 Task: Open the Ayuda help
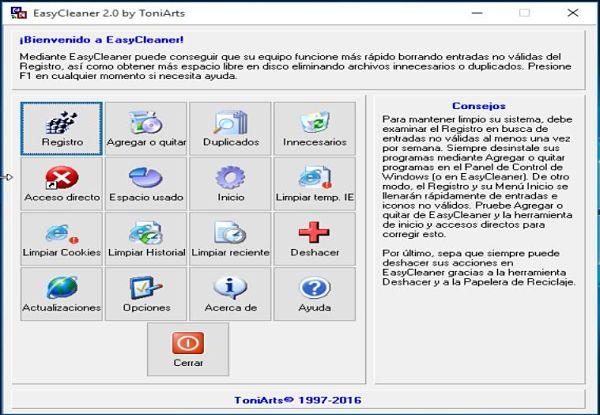click(315, 294)
